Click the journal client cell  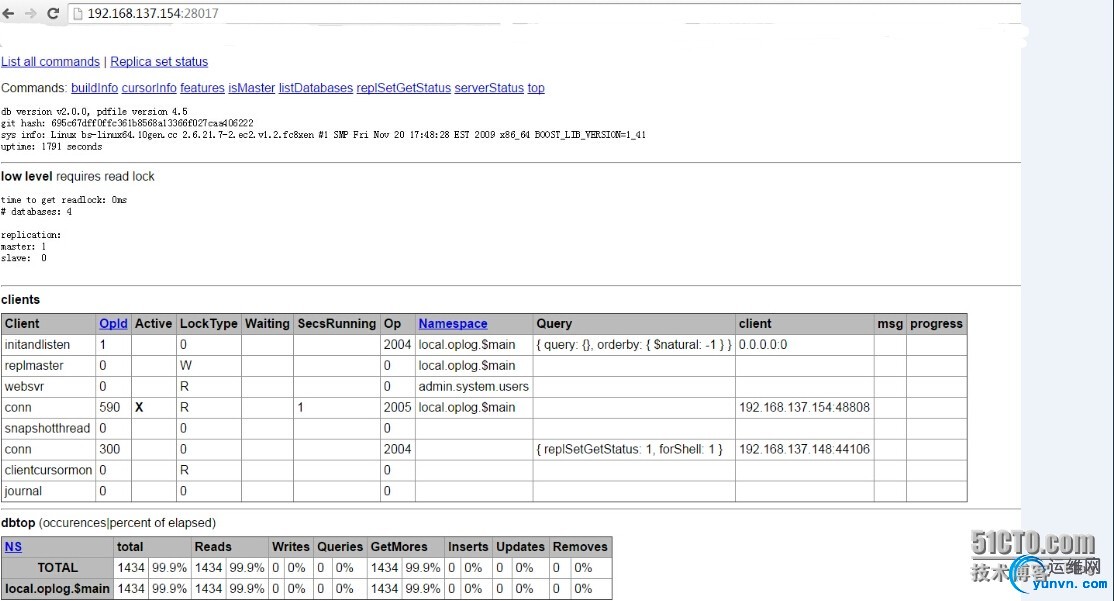pos(48,491)
